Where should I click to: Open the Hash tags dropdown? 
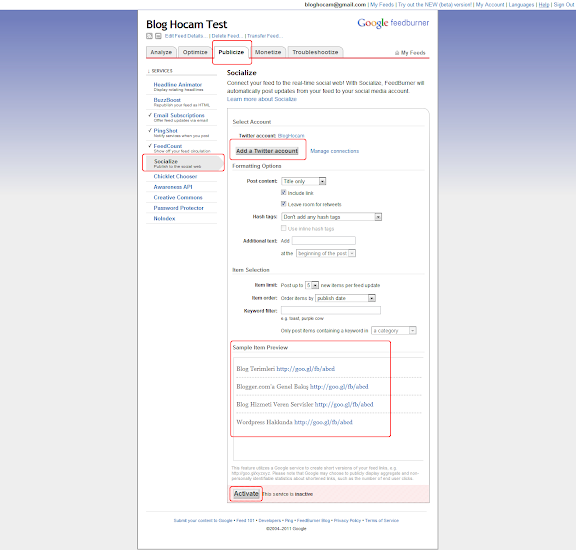pyautogui.click(x=332, y=217)
